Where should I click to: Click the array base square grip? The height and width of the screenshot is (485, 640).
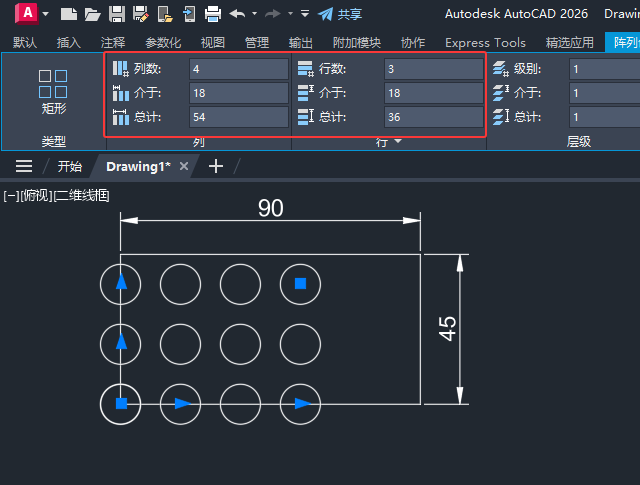point(121,404)
